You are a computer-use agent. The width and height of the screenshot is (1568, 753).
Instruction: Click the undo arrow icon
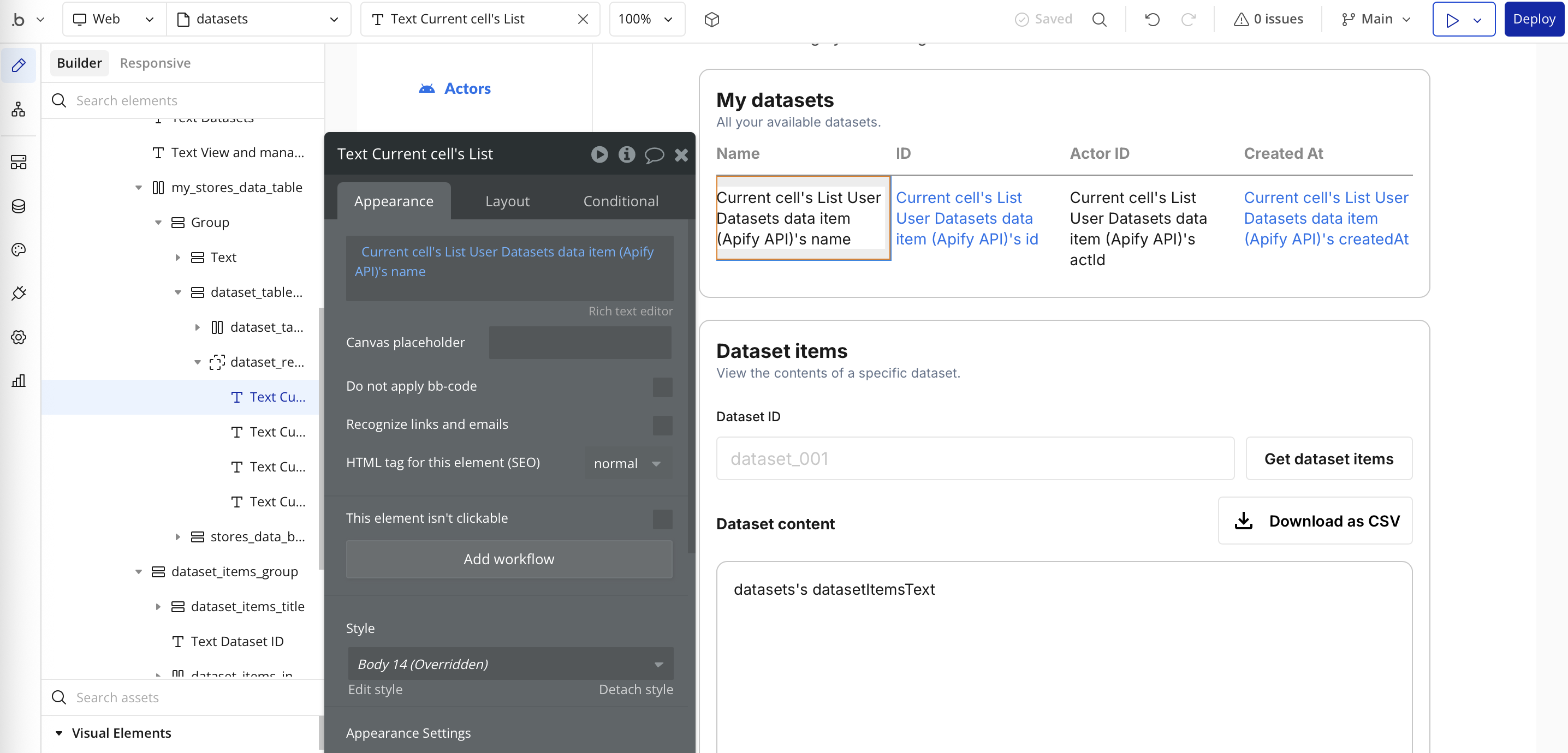tap(1151, 19)
